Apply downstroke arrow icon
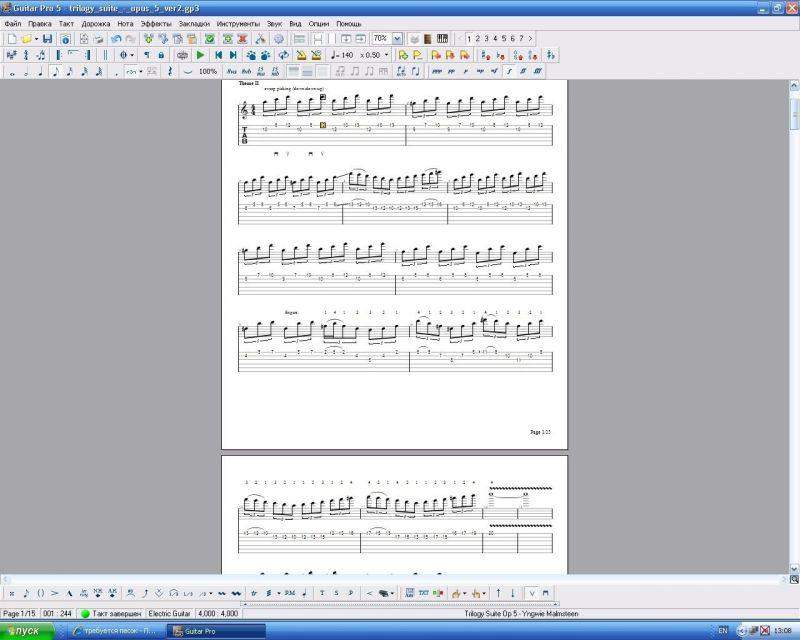This screenshot has width=800, height=640. point(513,594)
